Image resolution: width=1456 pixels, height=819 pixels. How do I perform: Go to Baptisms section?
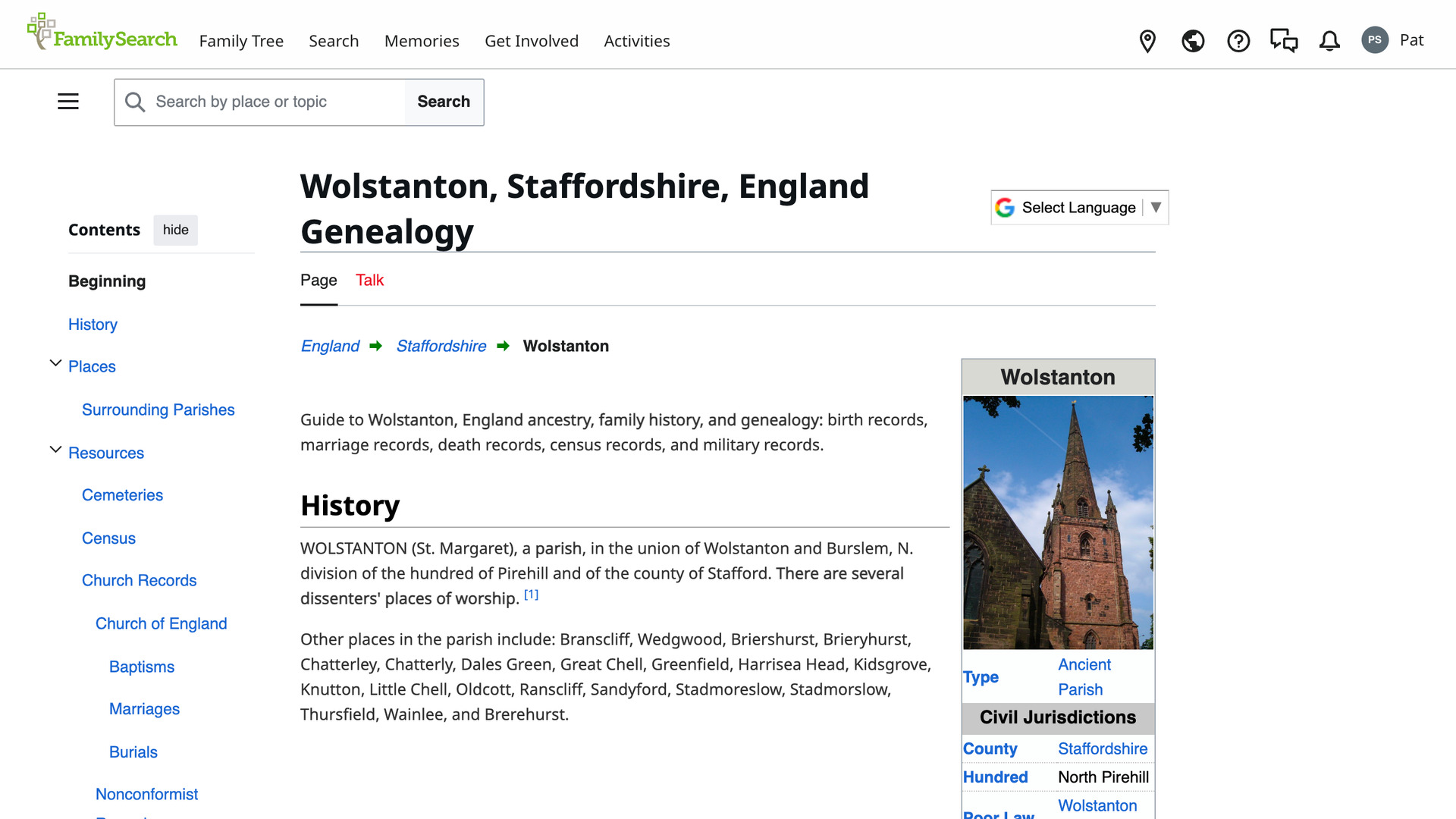(142, 667)
